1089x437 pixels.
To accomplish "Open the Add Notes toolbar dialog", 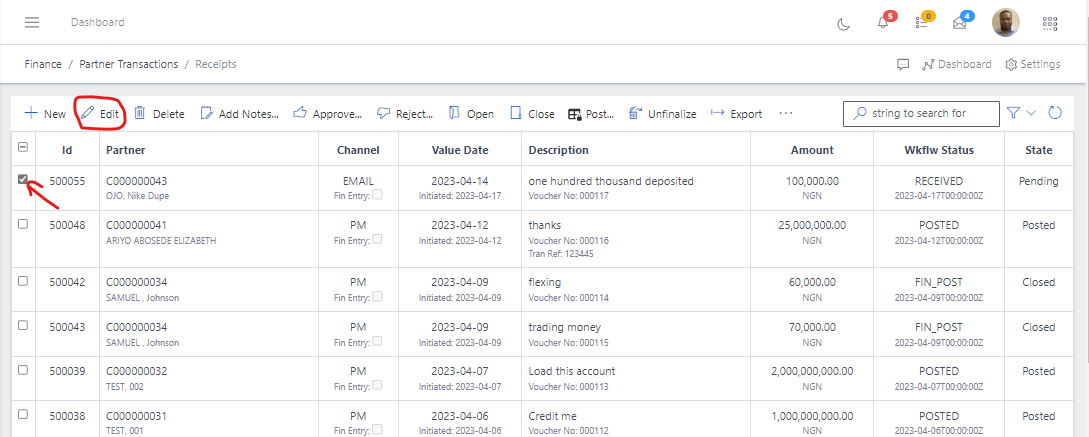I will tap(240, 114).
